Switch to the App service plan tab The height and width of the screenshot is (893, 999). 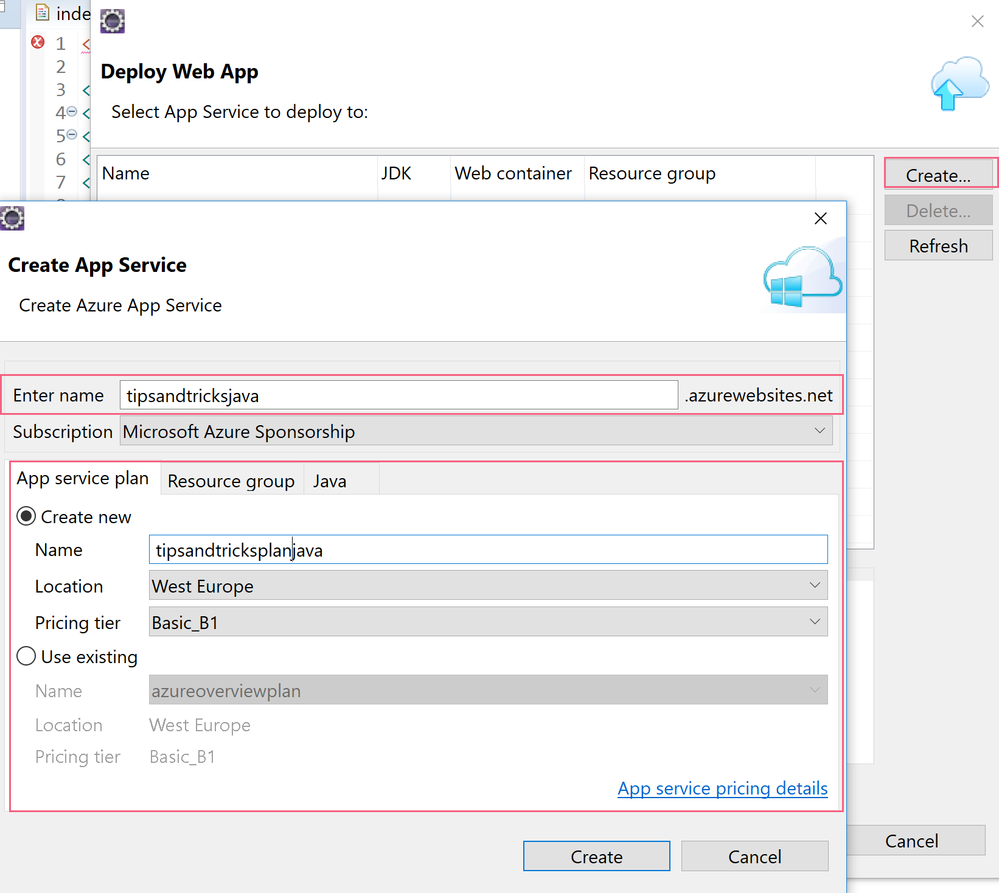[x=83, y=478]
